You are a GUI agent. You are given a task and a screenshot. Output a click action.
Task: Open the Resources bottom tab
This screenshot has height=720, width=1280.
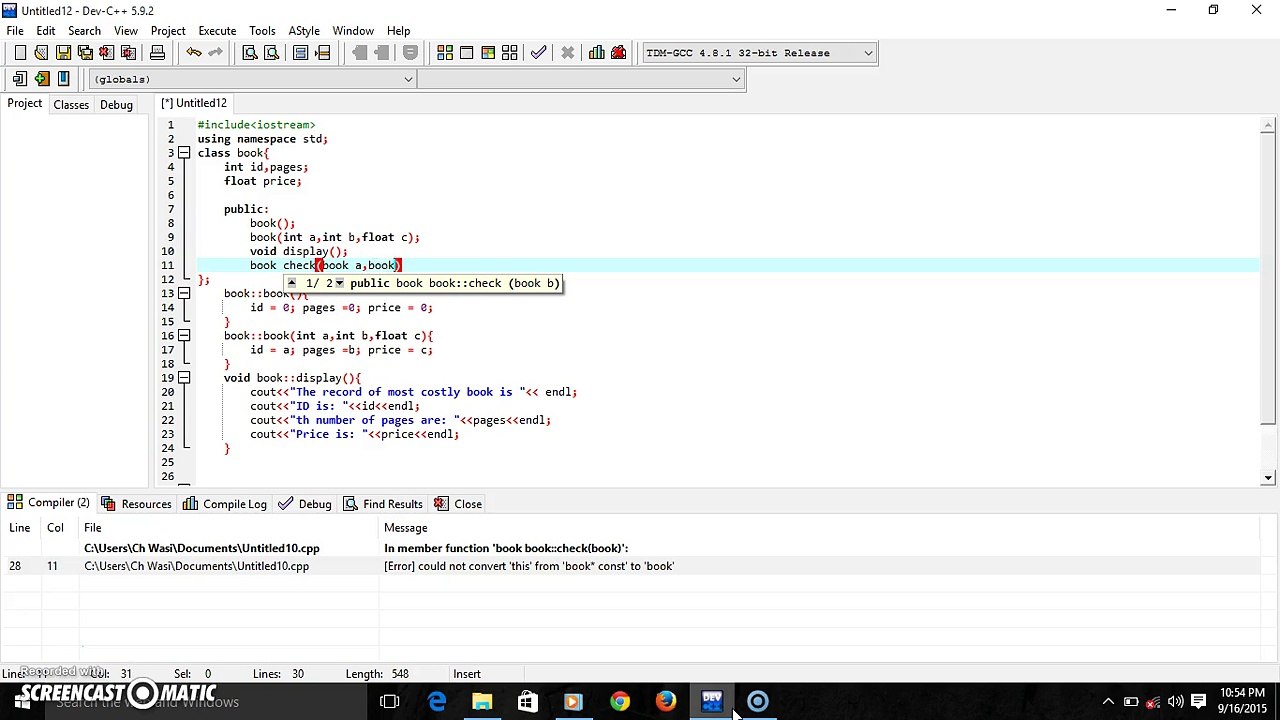[136, 504]
